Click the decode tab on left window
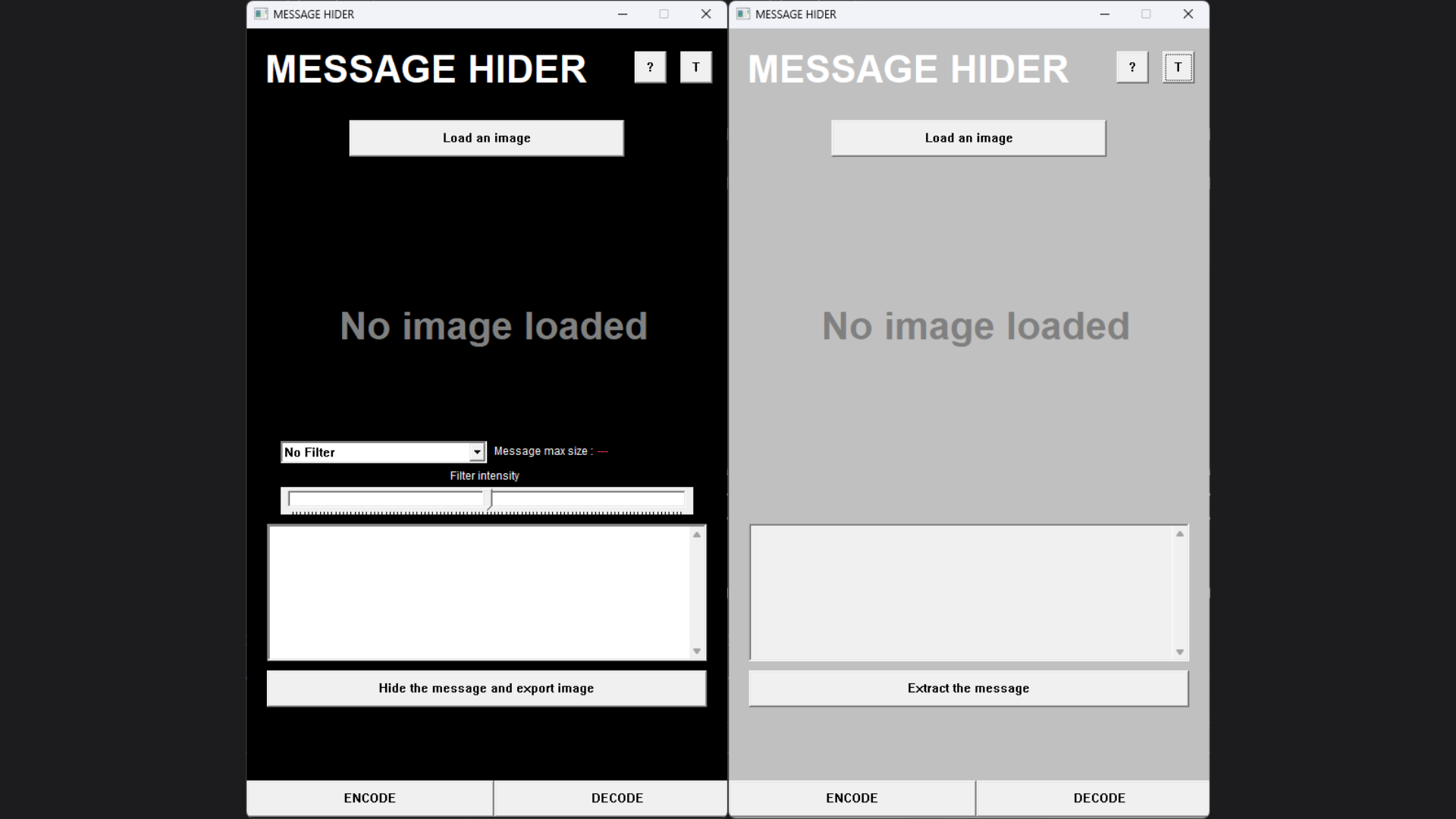Viewport: 1456px width, 819px height. (x=616, y=797)
